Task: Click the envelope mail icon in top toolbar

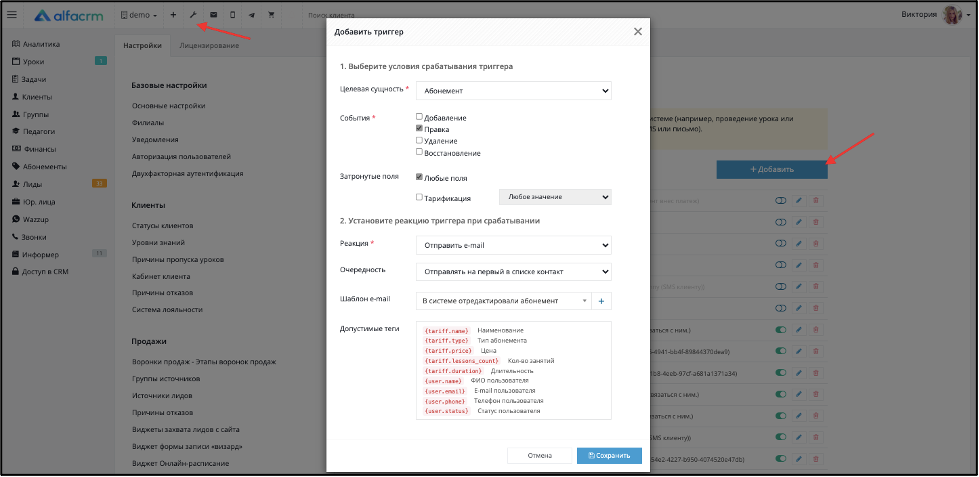Action: point(213,15)
